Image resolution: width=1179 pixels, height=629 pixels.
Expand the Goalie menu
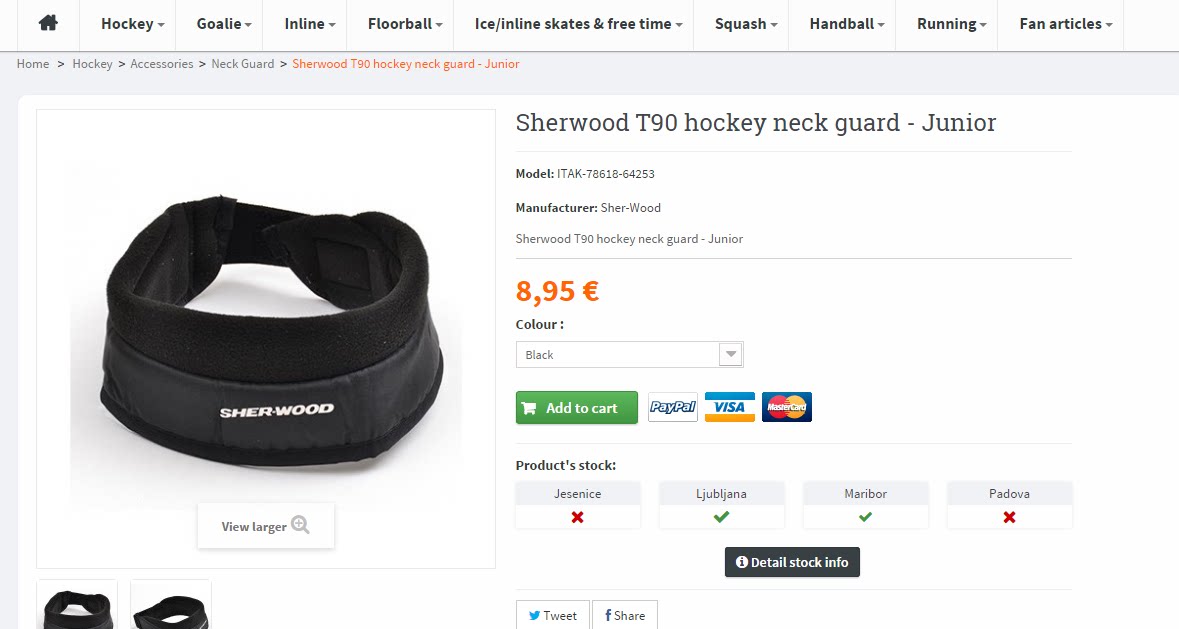[224, 24]
